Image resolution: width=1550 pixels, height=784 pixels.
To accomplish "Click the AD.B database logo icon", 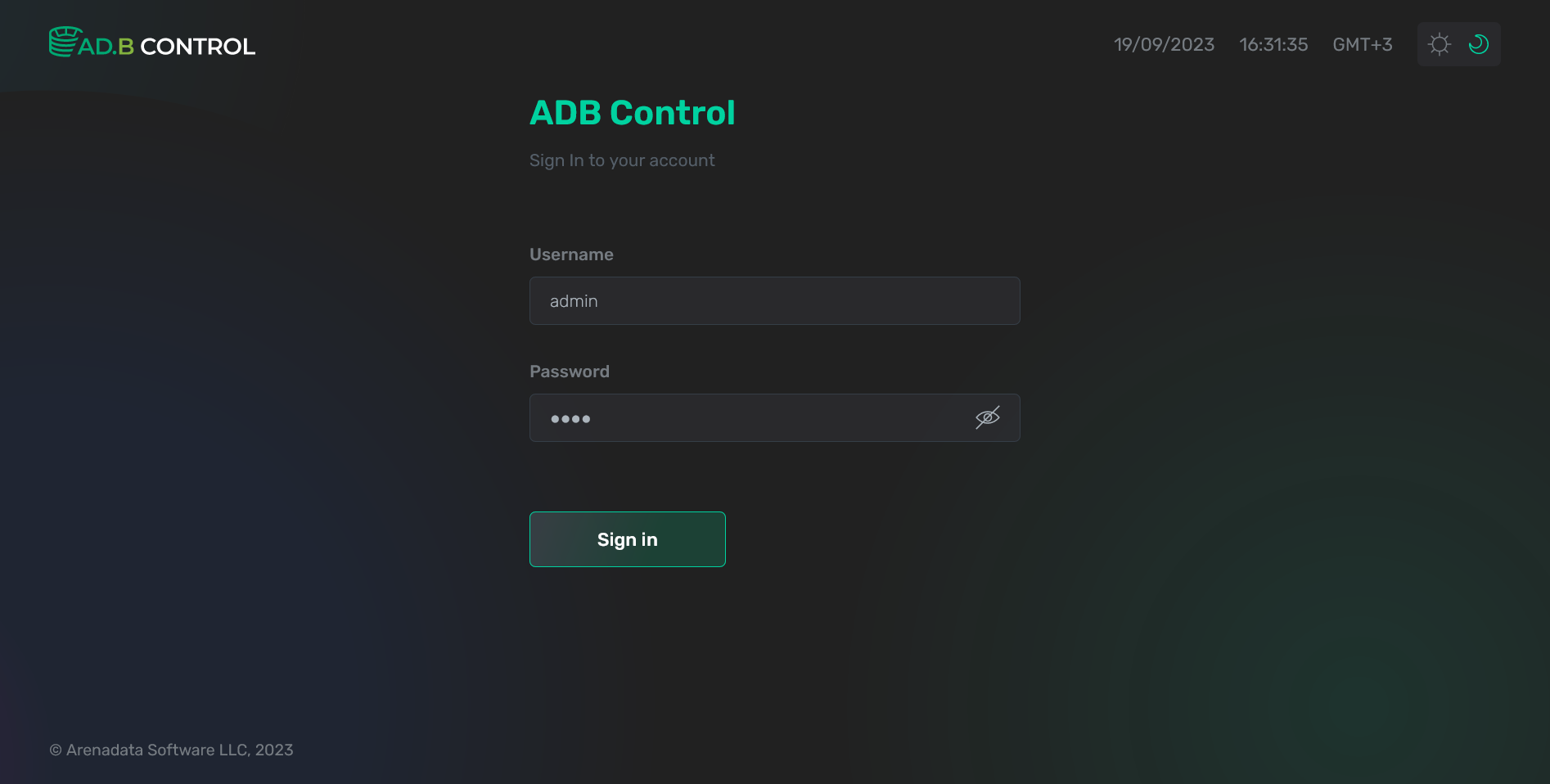I will pos(62,42).
